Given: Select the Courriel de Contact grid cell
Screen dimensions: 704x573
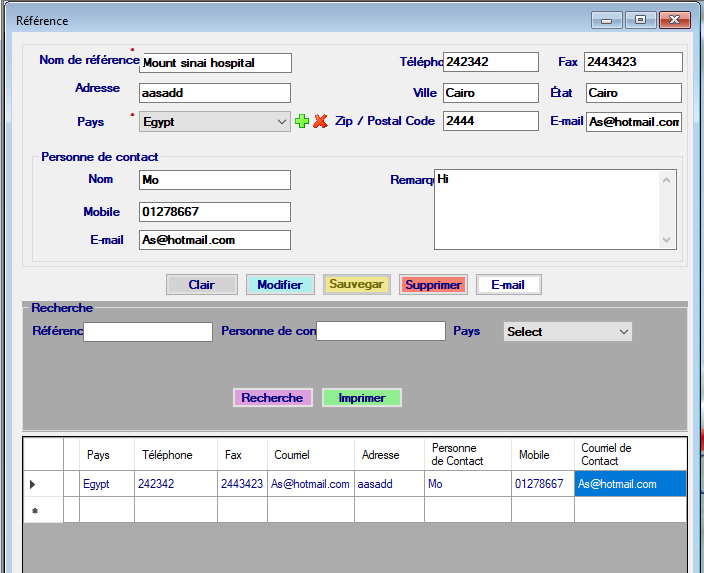Looking at the screenshot, I should (x=631, y=484).
